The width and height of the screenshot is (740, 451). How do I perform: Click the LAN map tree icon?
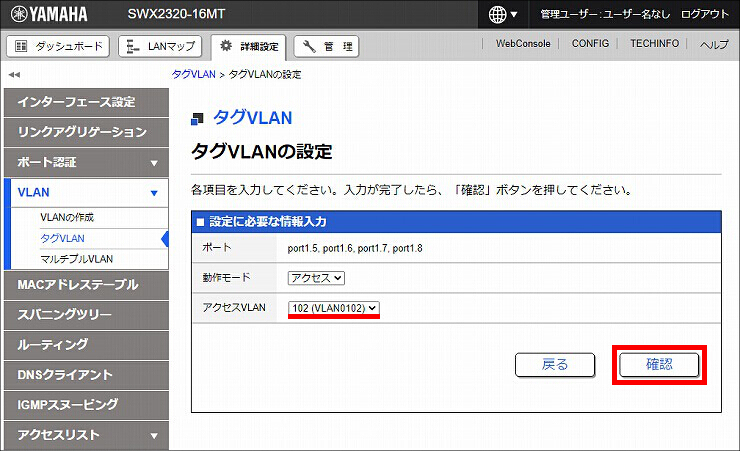coord(133,46)
